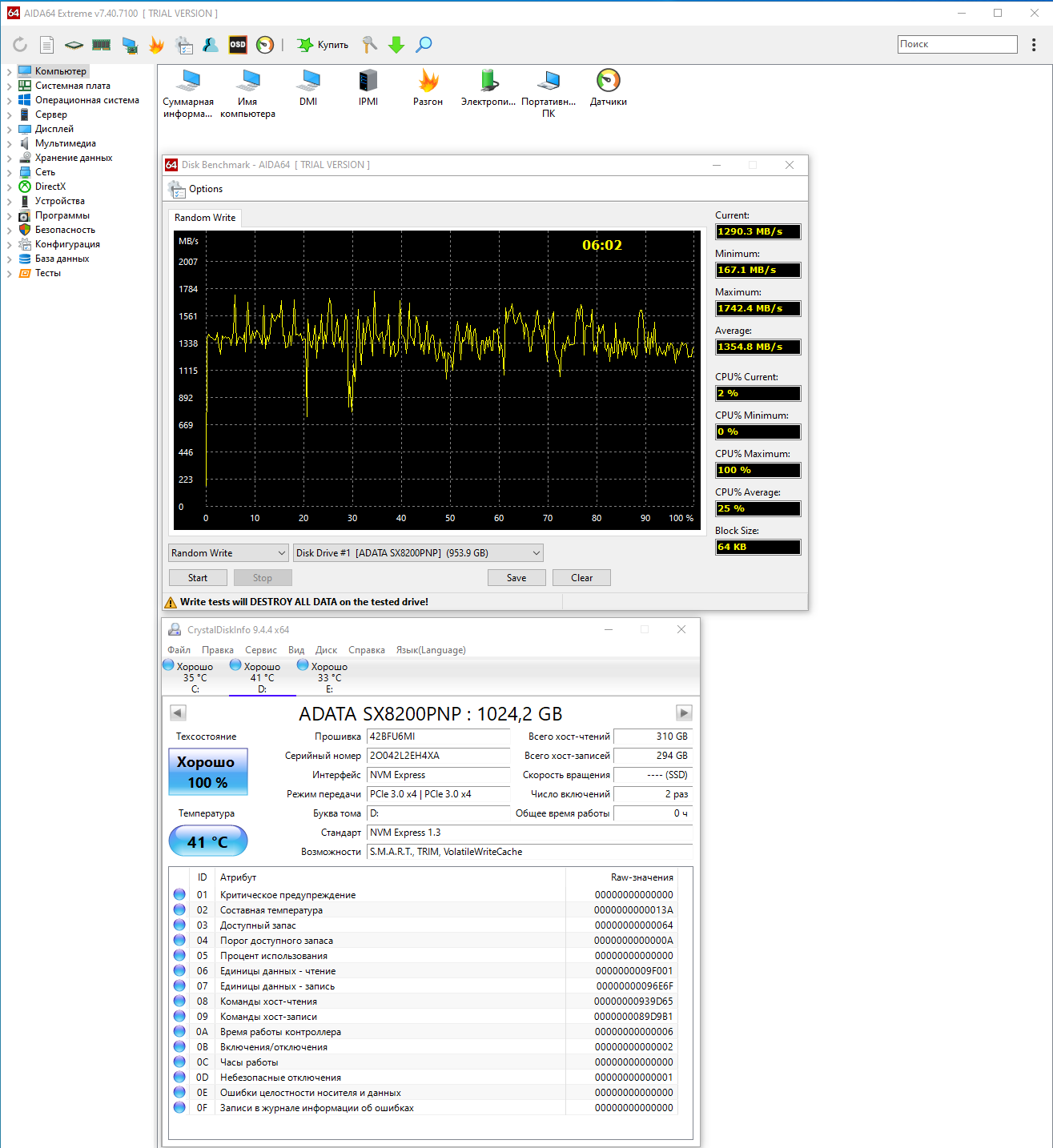Click the monitor with network card icon
1053x1148 pixels.
[130, 45]
